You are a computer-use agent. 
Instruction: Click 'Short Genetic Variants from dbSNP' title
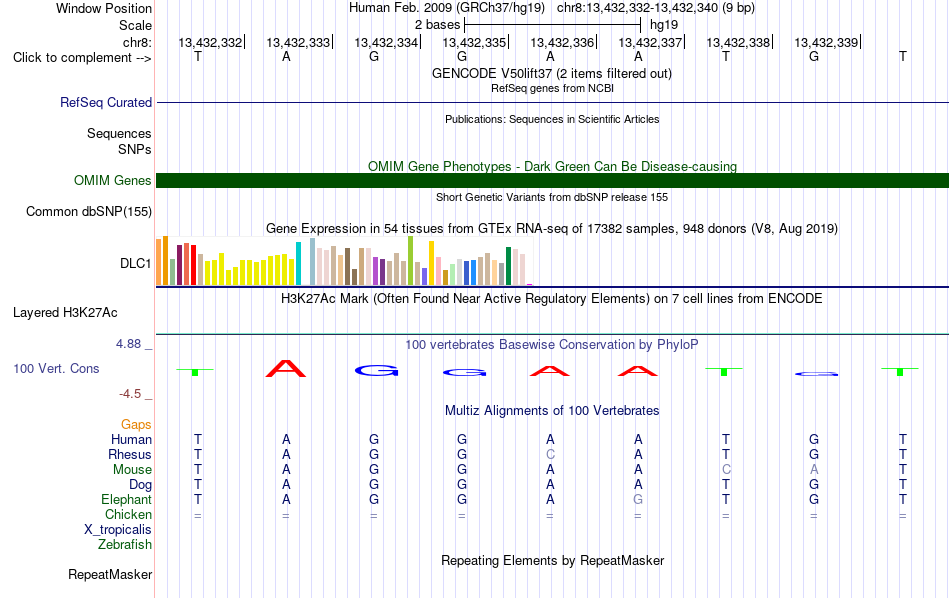552,197
